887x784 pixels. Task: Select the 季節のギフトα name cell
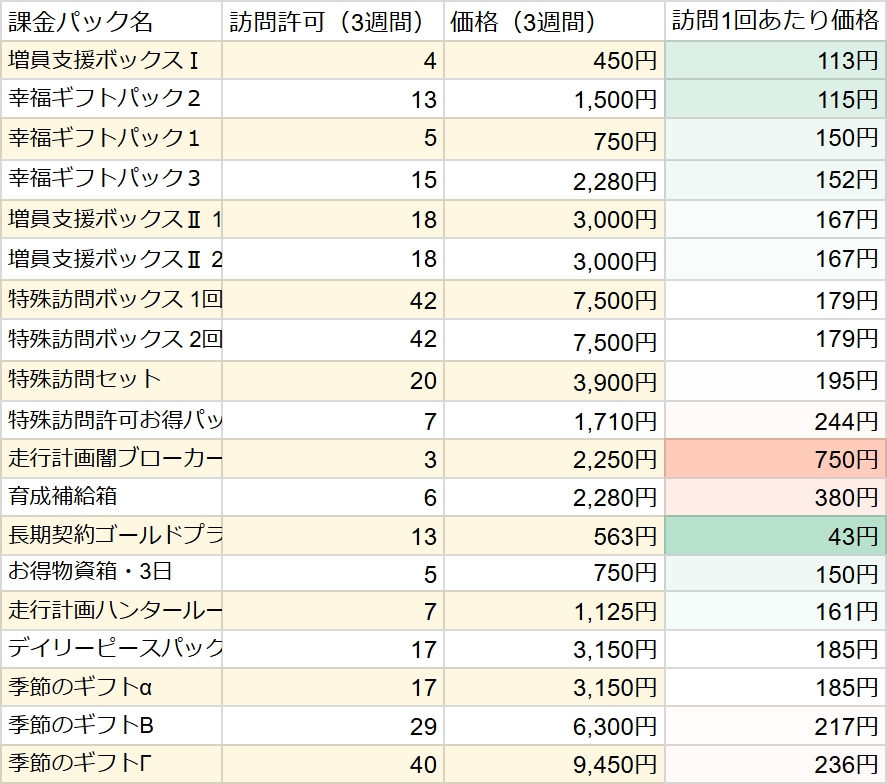click(x=110, y=688)
